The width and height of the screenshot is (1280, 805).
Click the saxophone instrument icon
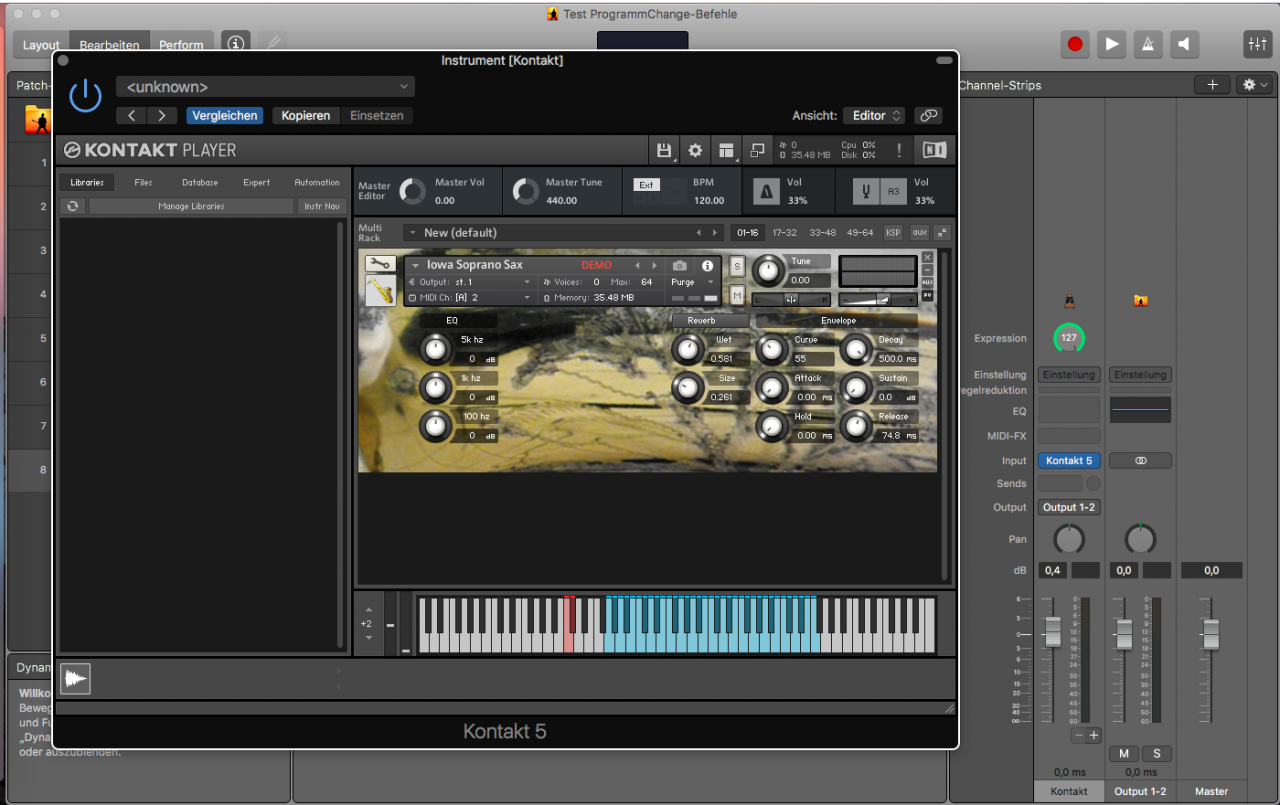coord(379,290)
